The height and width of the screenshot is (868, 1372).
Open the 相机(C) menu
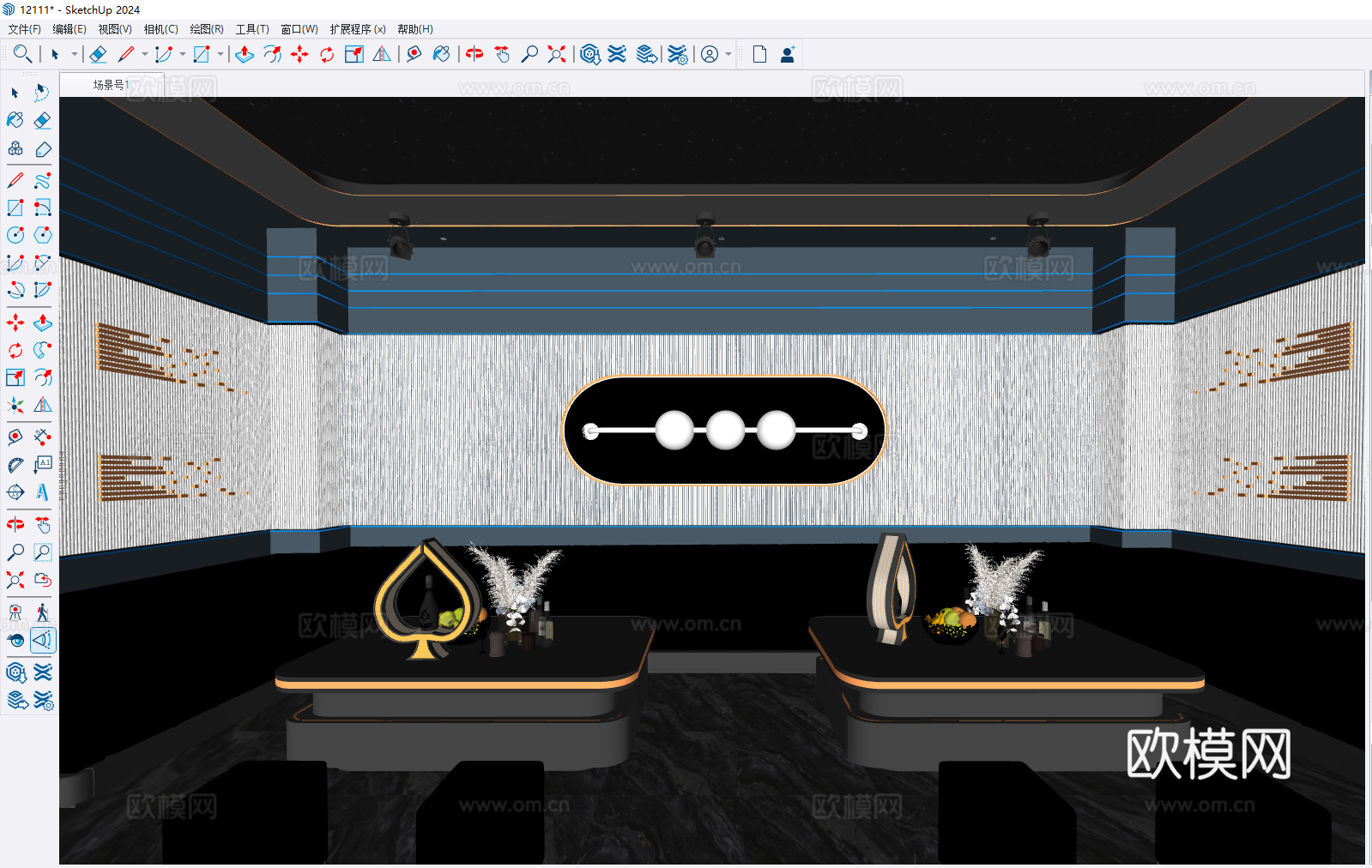click(x=161, y=29)
